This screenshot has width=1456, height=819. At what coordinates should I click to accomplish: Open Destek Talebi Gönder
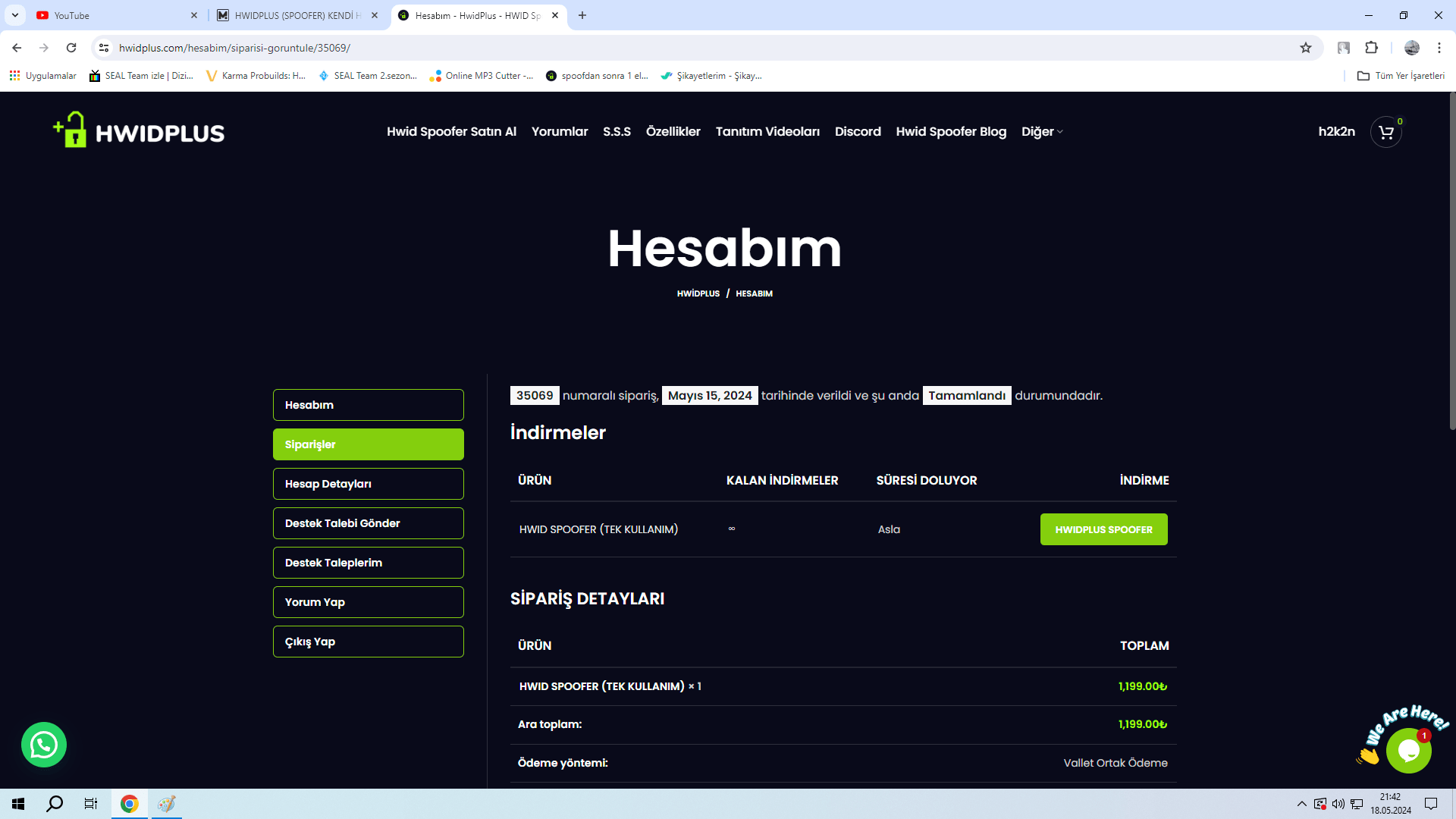pos(369,523)
